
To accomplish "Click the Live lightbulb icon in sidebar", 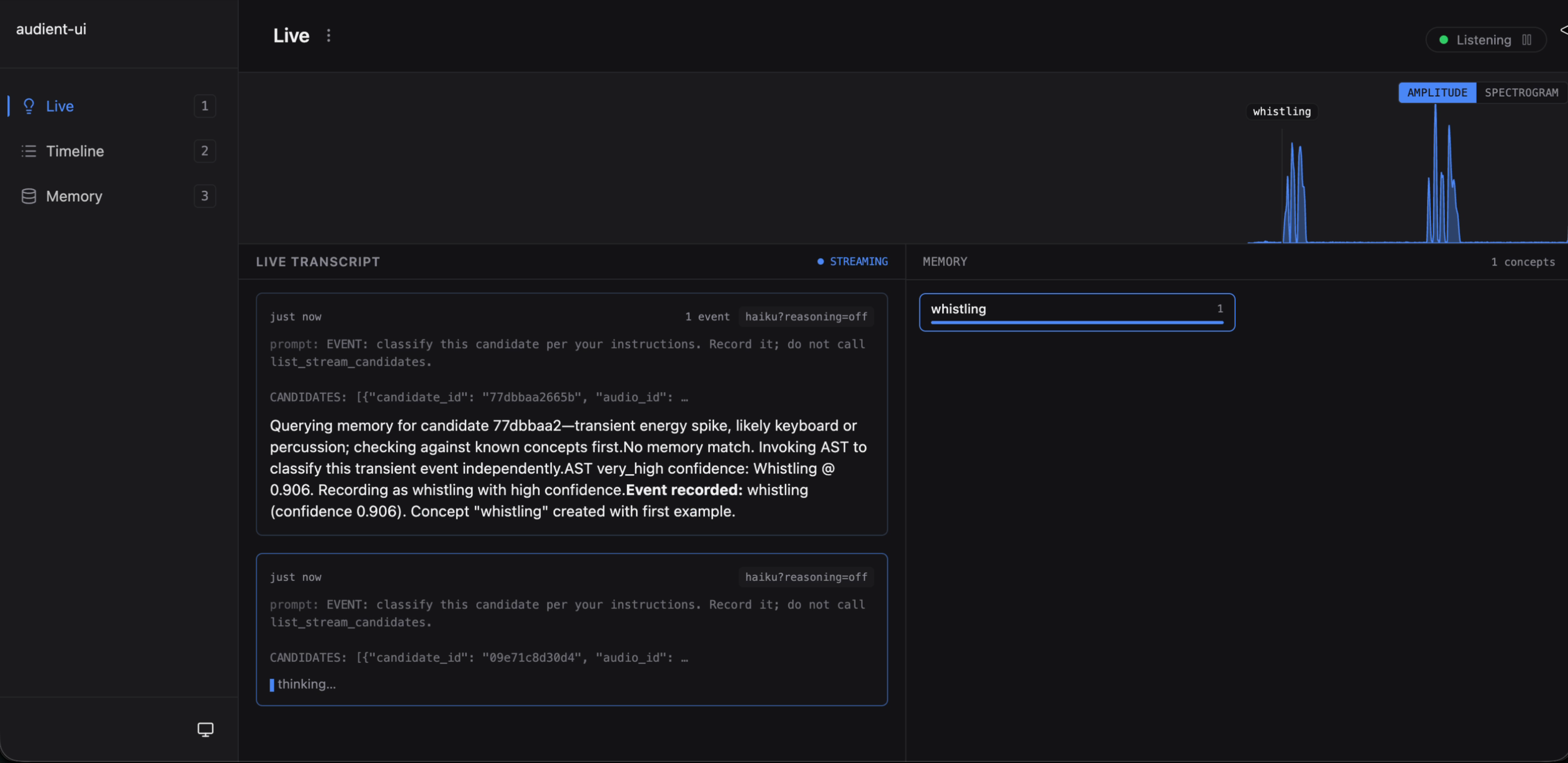I will point(28,106).
